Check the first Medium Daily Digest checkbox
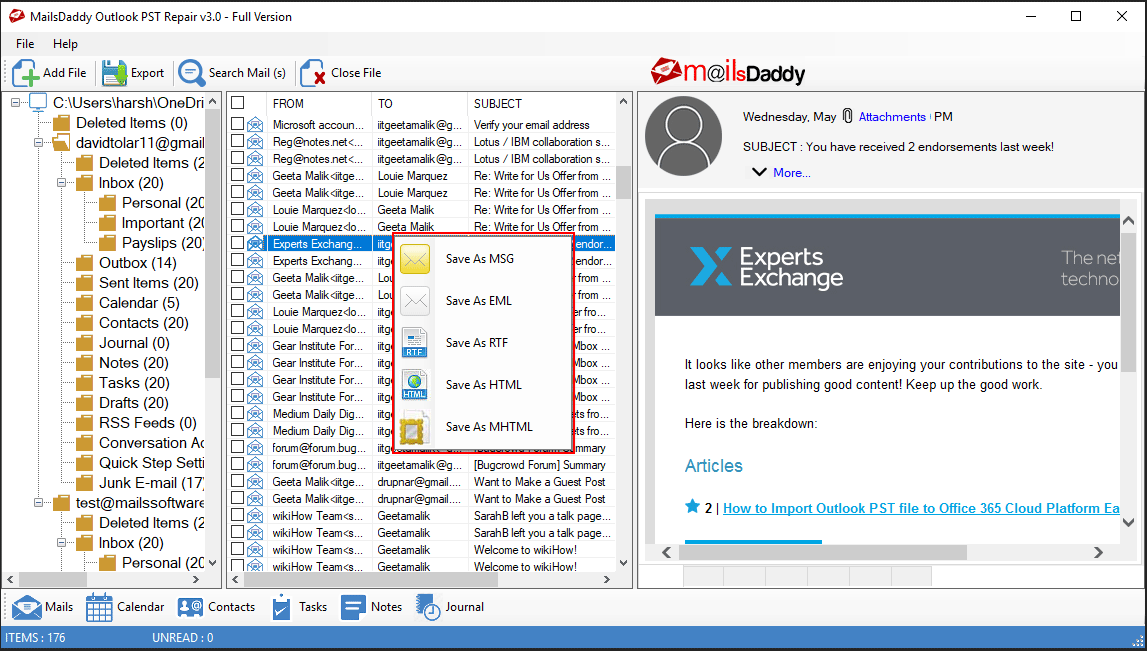Image resolution: width=1147 pixels, height=651 pixels. [x=237, y=413]
